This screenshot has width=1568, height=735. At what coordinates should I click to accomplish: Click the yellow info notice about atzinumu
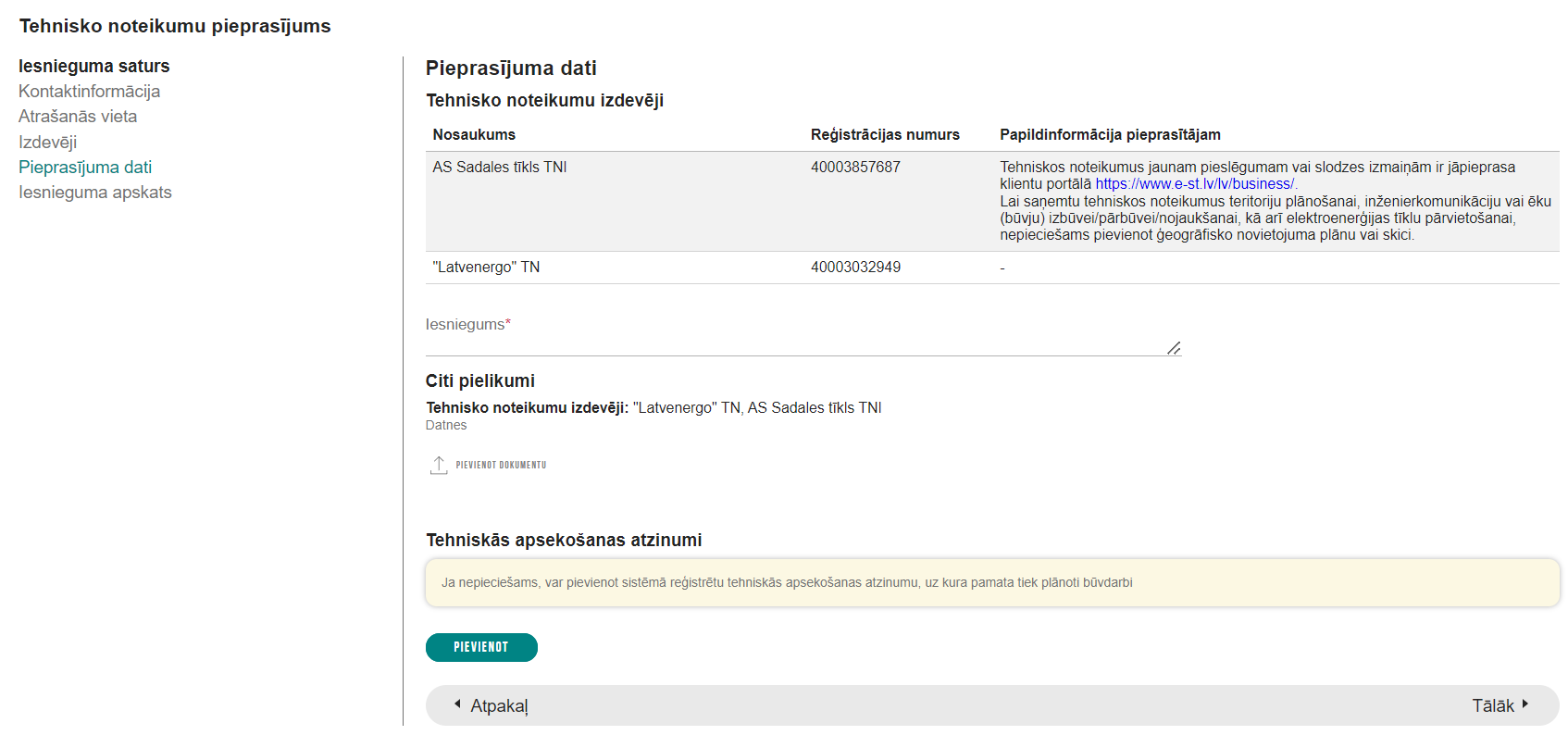(x=992, y=582)
